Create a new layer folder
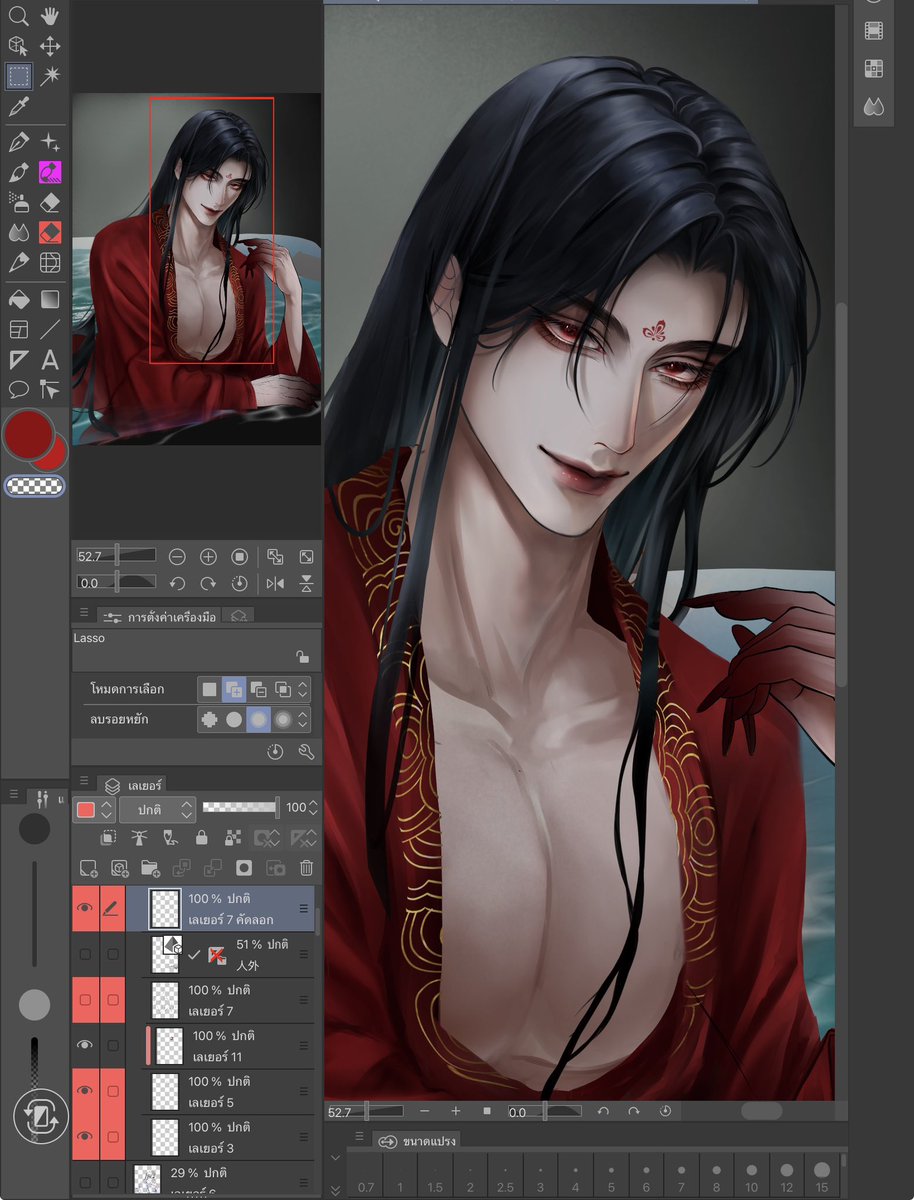The image size is (914, 1200). pos(151,869)
